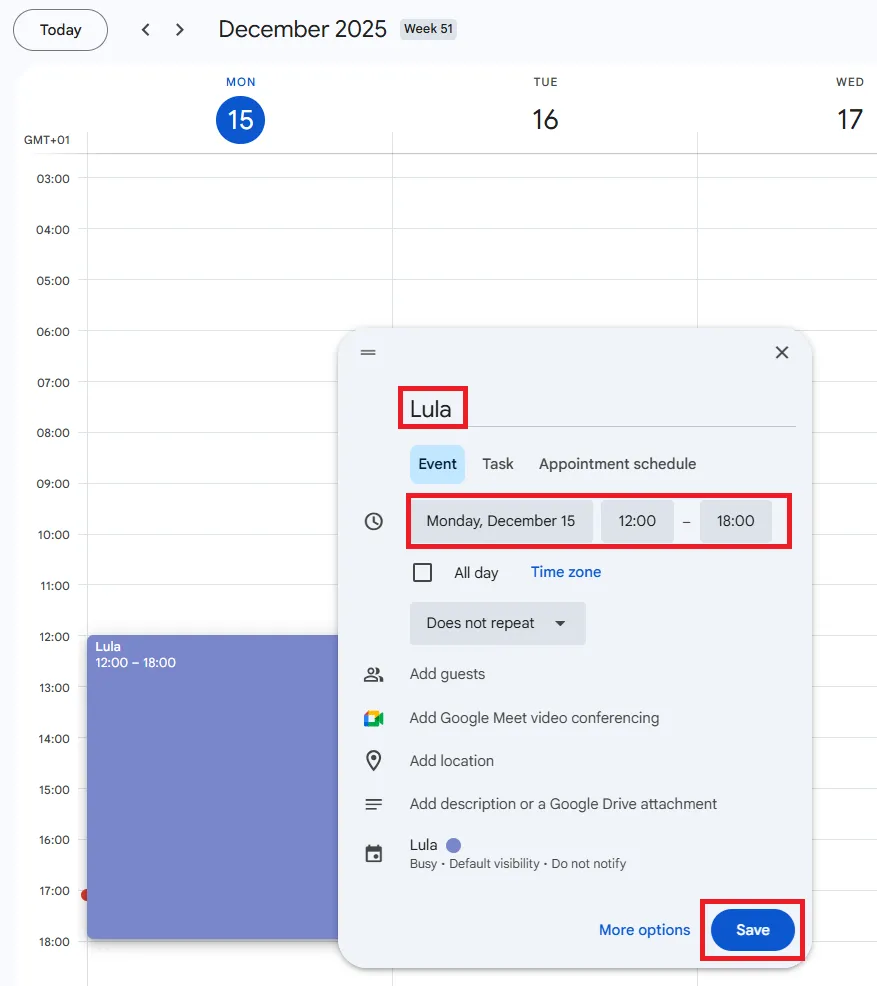Click the December 2025 heading
This screenshot has height=986, width=877.
coord(302,29)
